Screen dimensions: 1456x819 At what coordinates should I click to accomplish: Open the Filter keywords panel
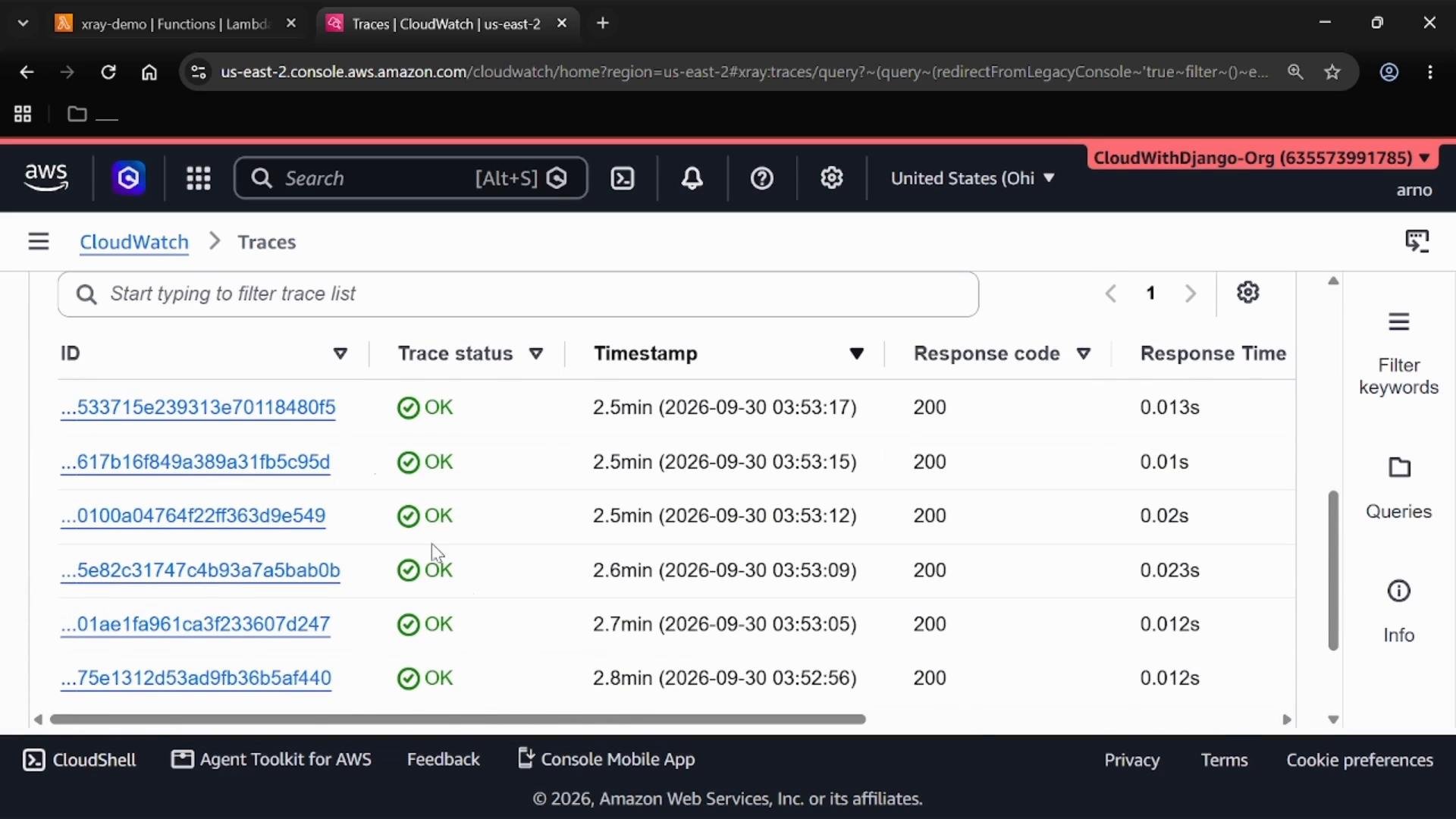tap(1398, 353)
